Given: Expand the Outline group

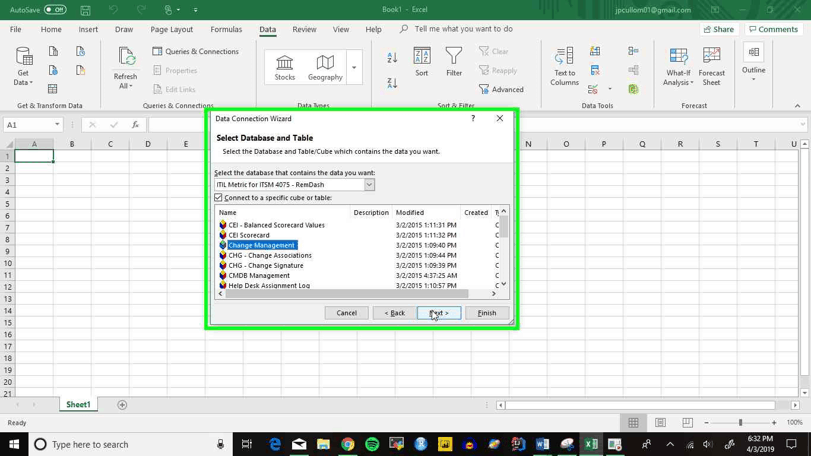Looking at the screenshot, I should point(753,63).
